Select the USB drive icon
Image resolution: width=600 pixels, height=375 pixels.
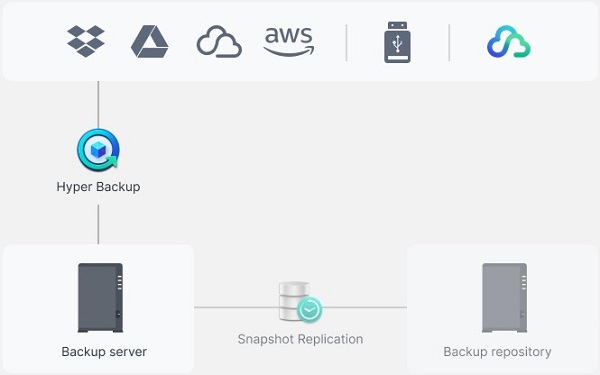point(398,42)
